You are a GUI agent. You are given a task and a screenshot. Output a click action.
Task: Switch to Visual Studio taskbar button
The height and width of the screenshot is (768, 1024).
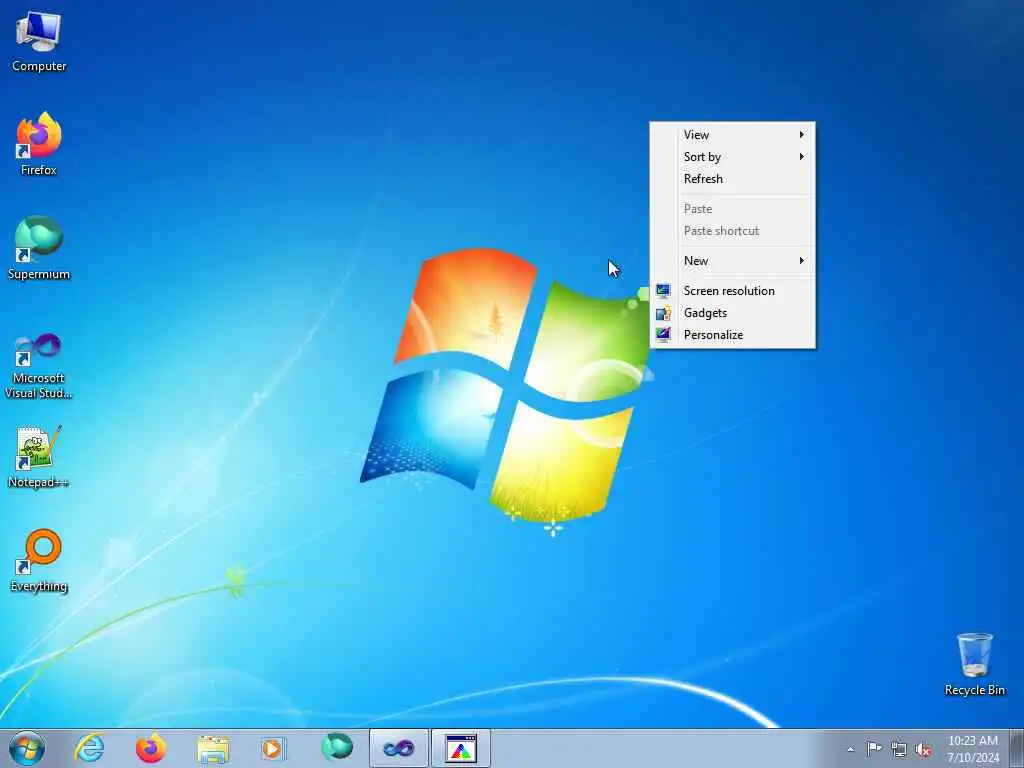tap(398, 748)
